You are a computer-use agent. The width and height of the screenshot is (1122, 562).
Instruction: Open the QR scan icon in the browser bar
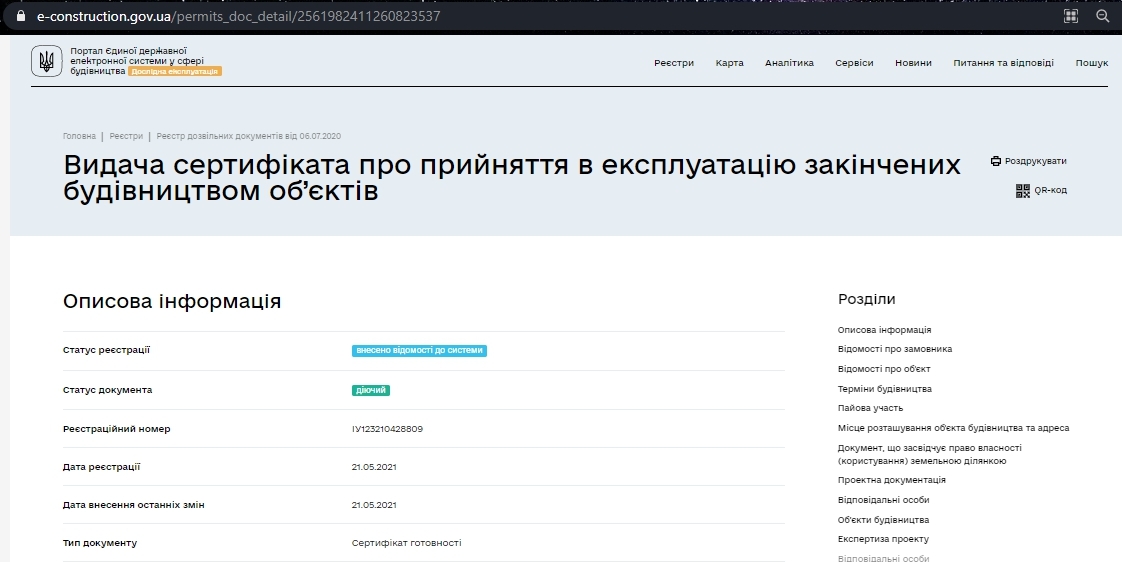click(x=1070, y=16)
